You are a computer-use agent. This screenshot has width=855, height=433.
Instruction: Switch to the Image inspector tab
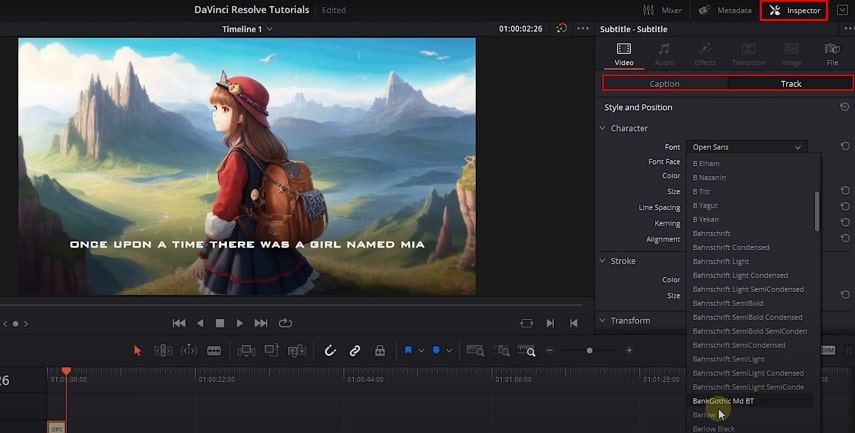(x=791, y=55)
